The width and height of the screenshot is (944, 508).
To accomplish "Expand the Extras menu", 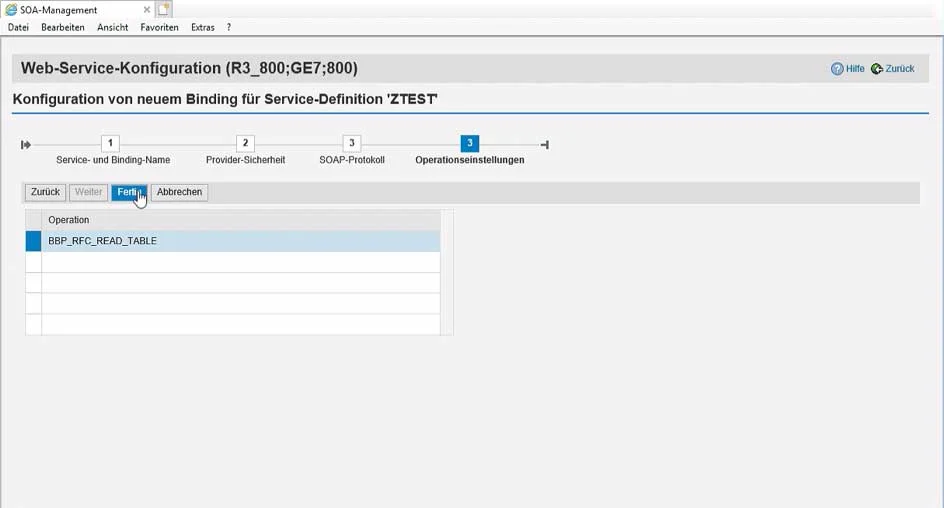I will [x=202, y=27].
